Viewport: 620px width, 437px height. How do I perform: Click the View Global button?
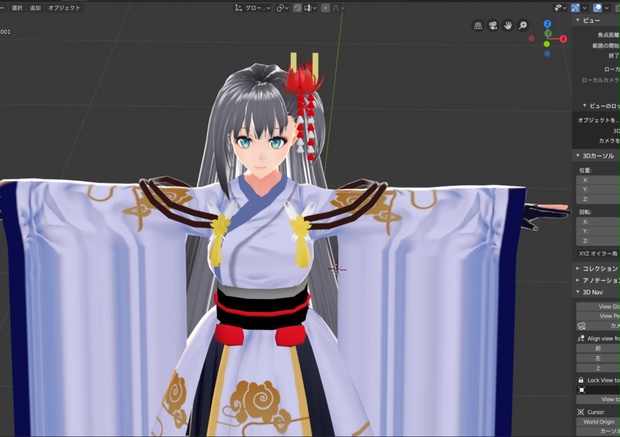click(x=598, y=306)
